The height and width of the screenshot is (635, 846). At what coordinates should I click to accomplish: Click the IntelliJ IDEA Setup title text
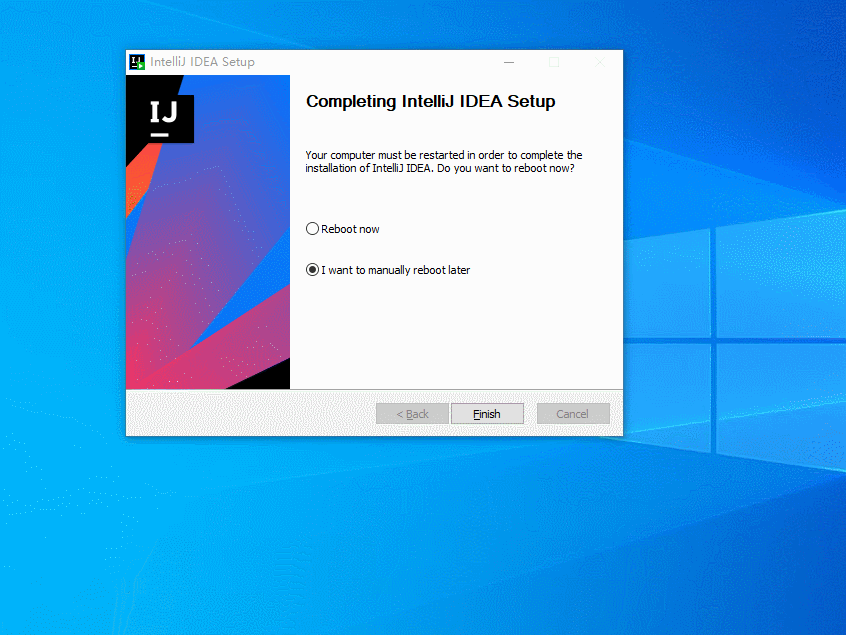click(202, 62)
